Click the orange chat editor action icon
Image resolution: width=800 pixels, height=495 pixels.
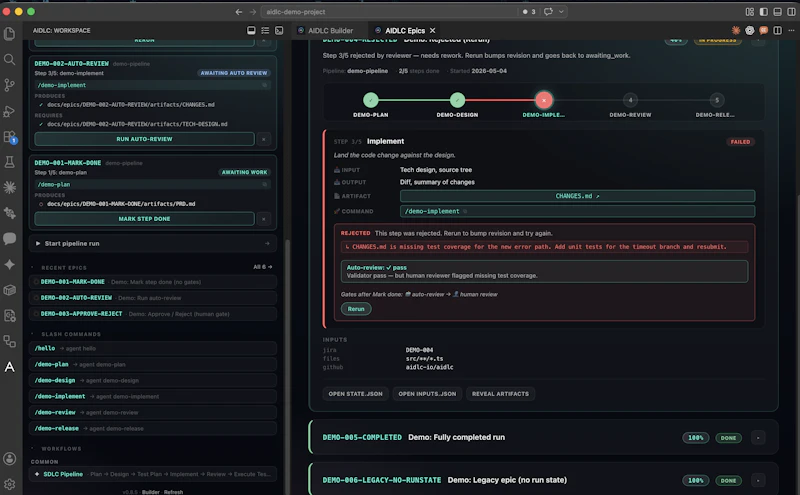tap(763, 31)
